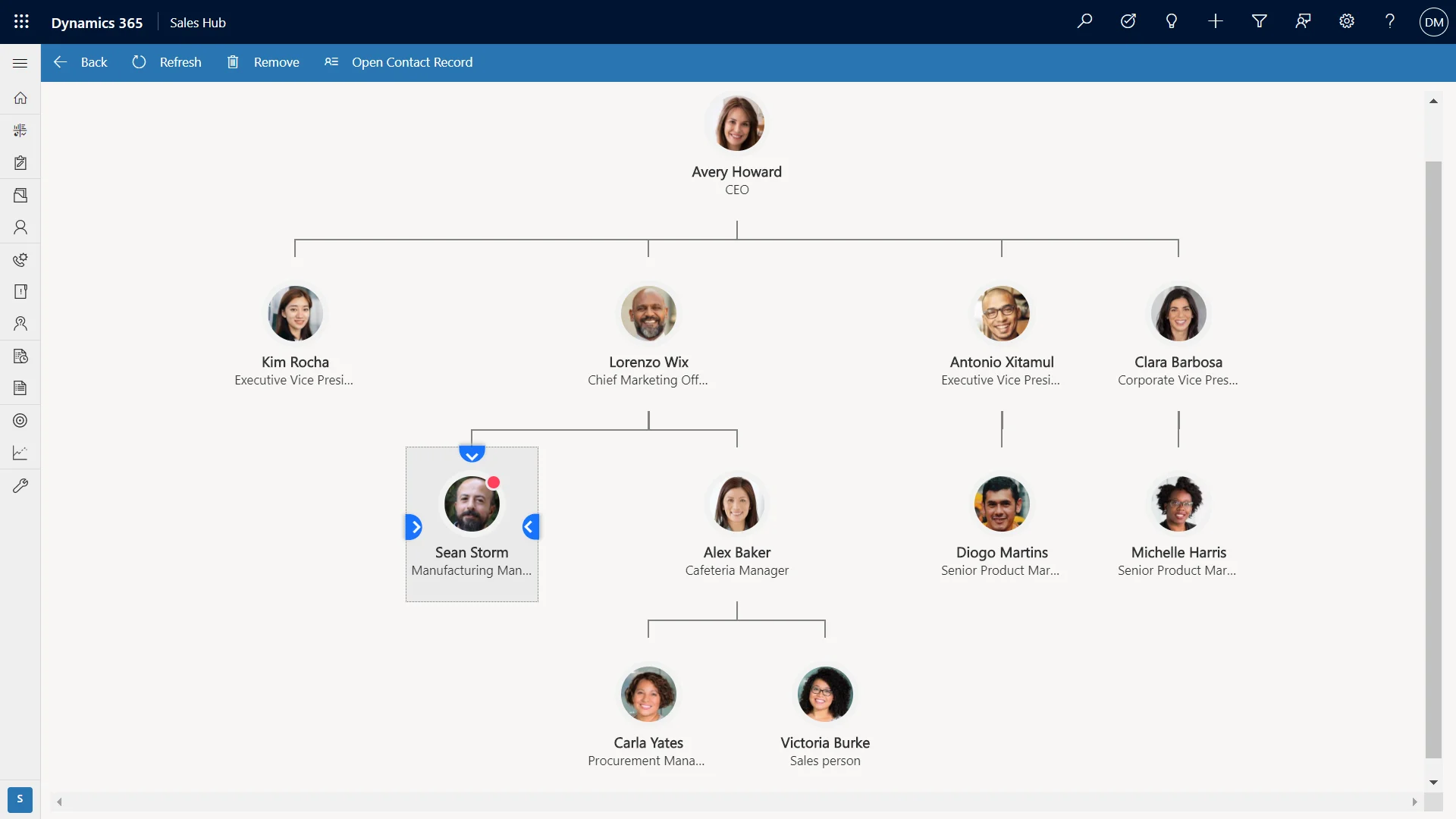Select Lorenzo Wix's photo
Screen dimensions: 1456x819
tap(648, 313)
